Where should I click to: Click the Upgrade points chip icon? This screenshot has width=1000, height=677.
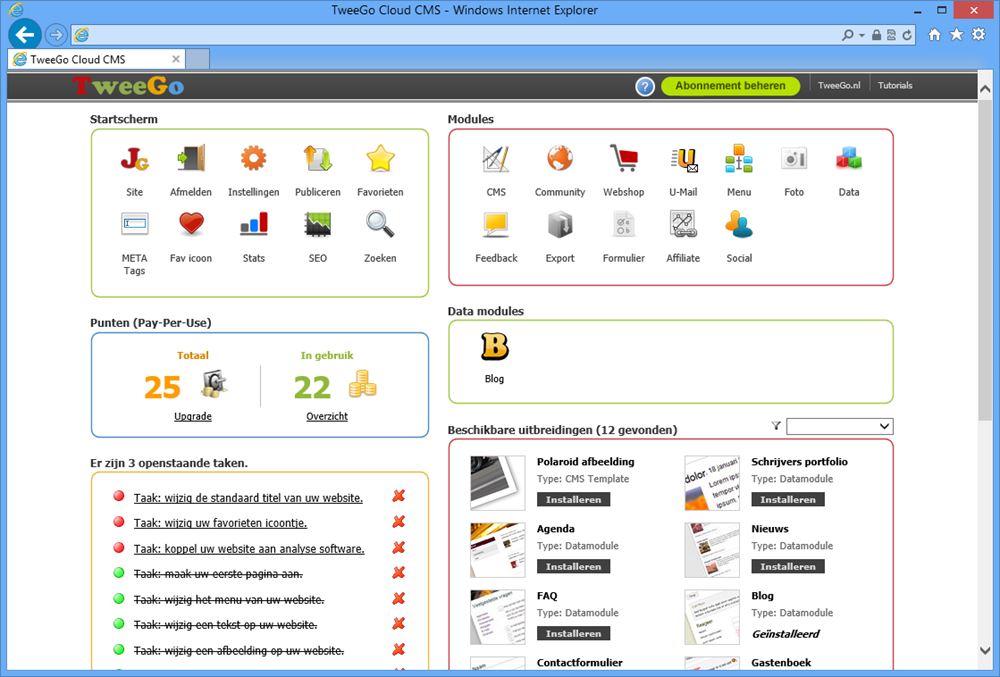214,384
